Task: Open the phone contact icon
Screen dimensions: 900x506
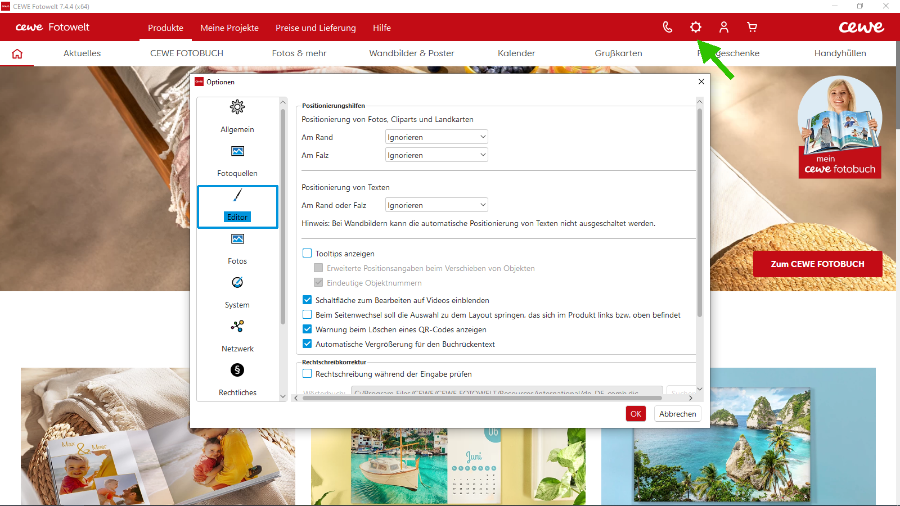Action: [x=667, y=27]
